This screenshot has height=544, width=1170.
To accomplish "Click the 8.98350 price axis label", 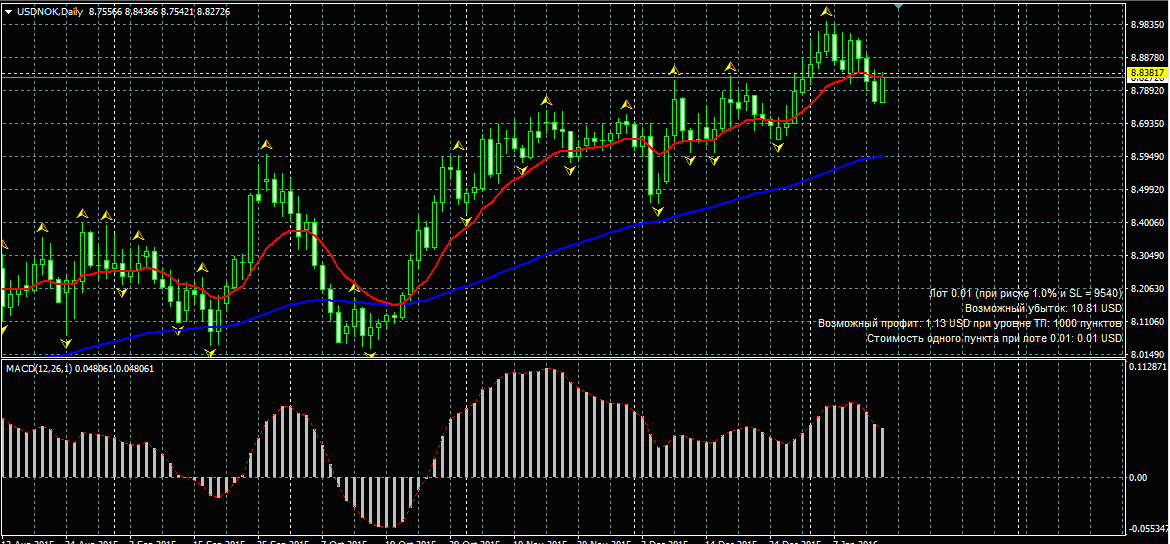I will (x=1148, y=24).
